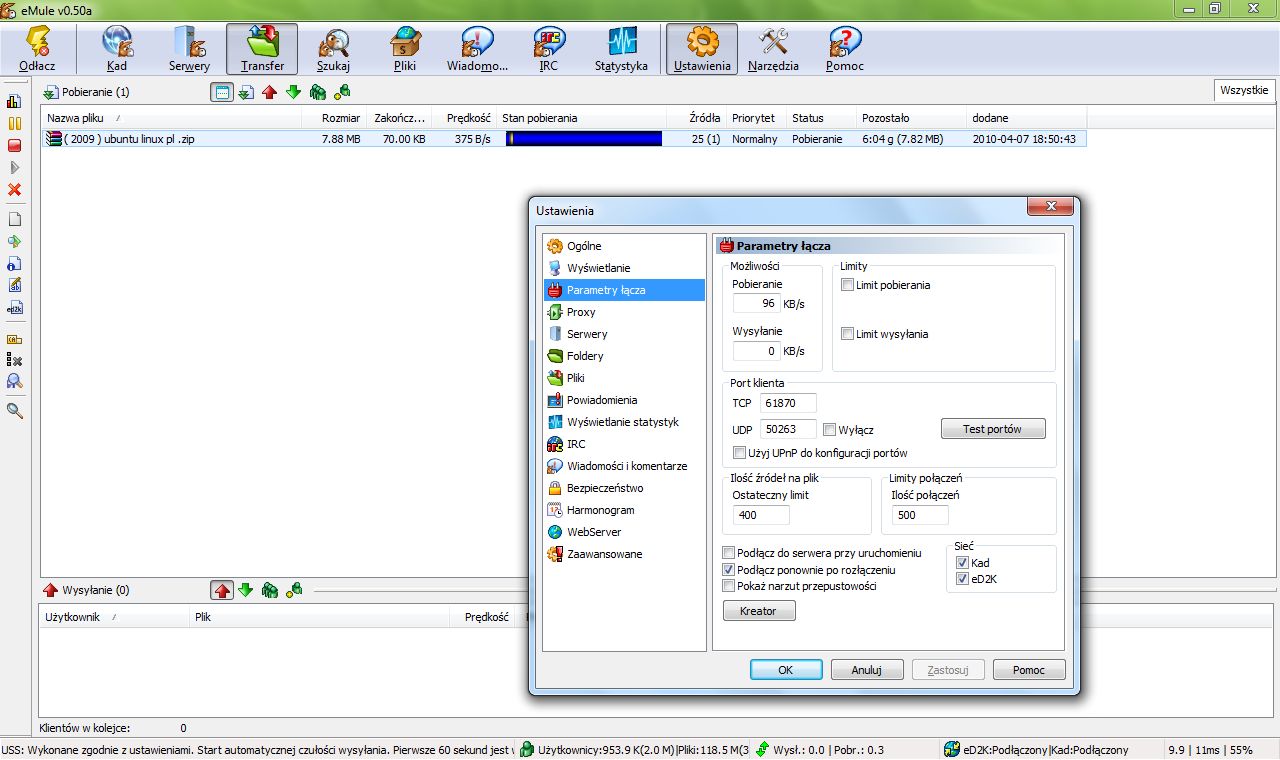Enable Pokaż narzut przepustowości
The image size is (1280, 760).
click(x=729, y=585)
